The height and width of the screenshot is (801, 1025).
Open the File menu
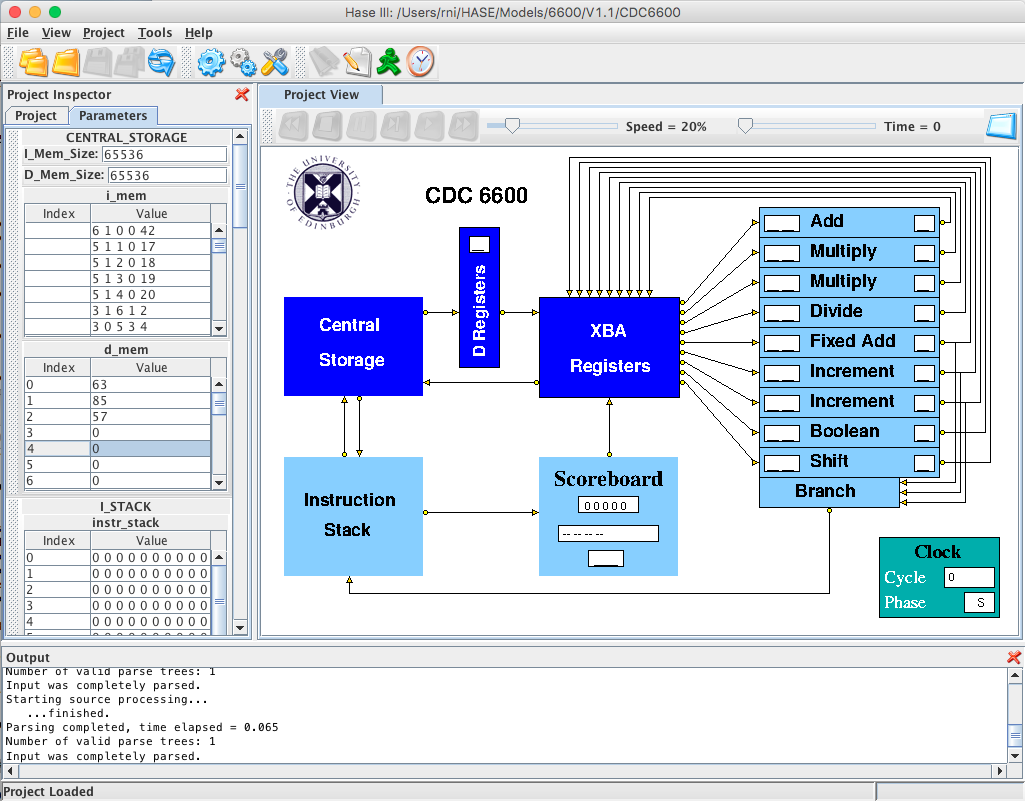18,33
